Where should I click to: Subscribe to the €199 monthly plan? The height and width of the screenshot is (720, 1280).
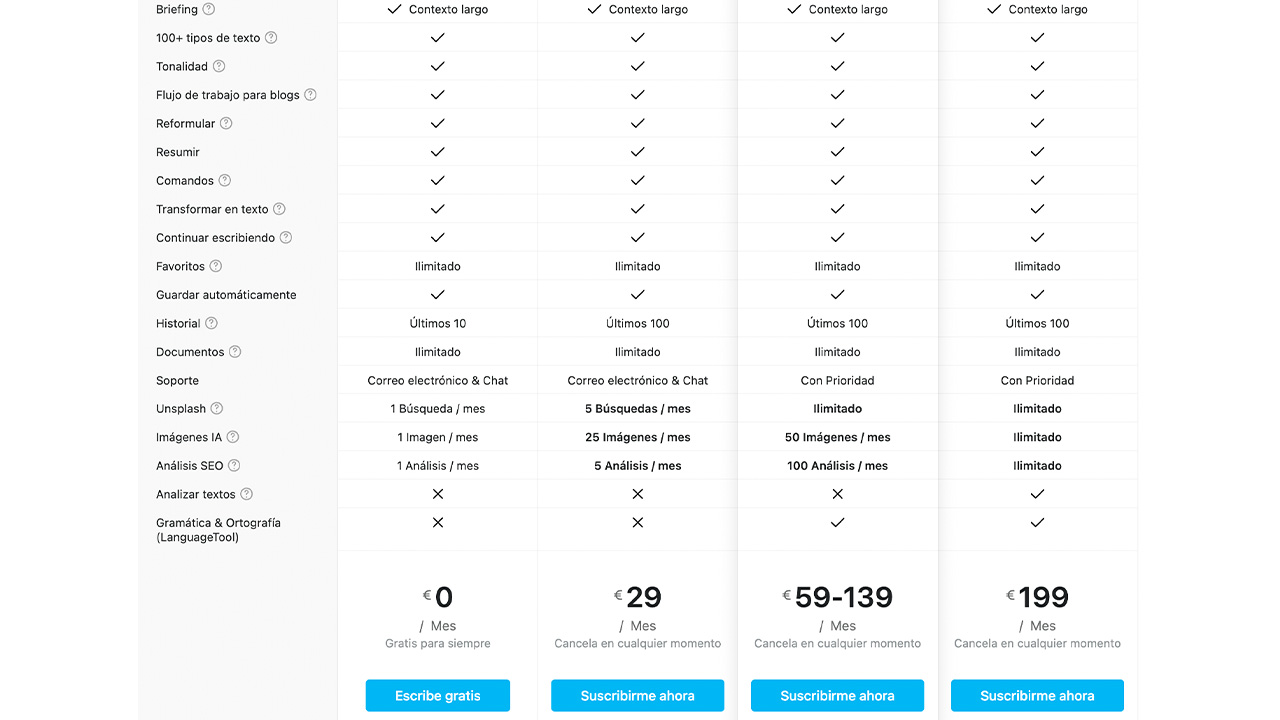(x=1037, y=695)
